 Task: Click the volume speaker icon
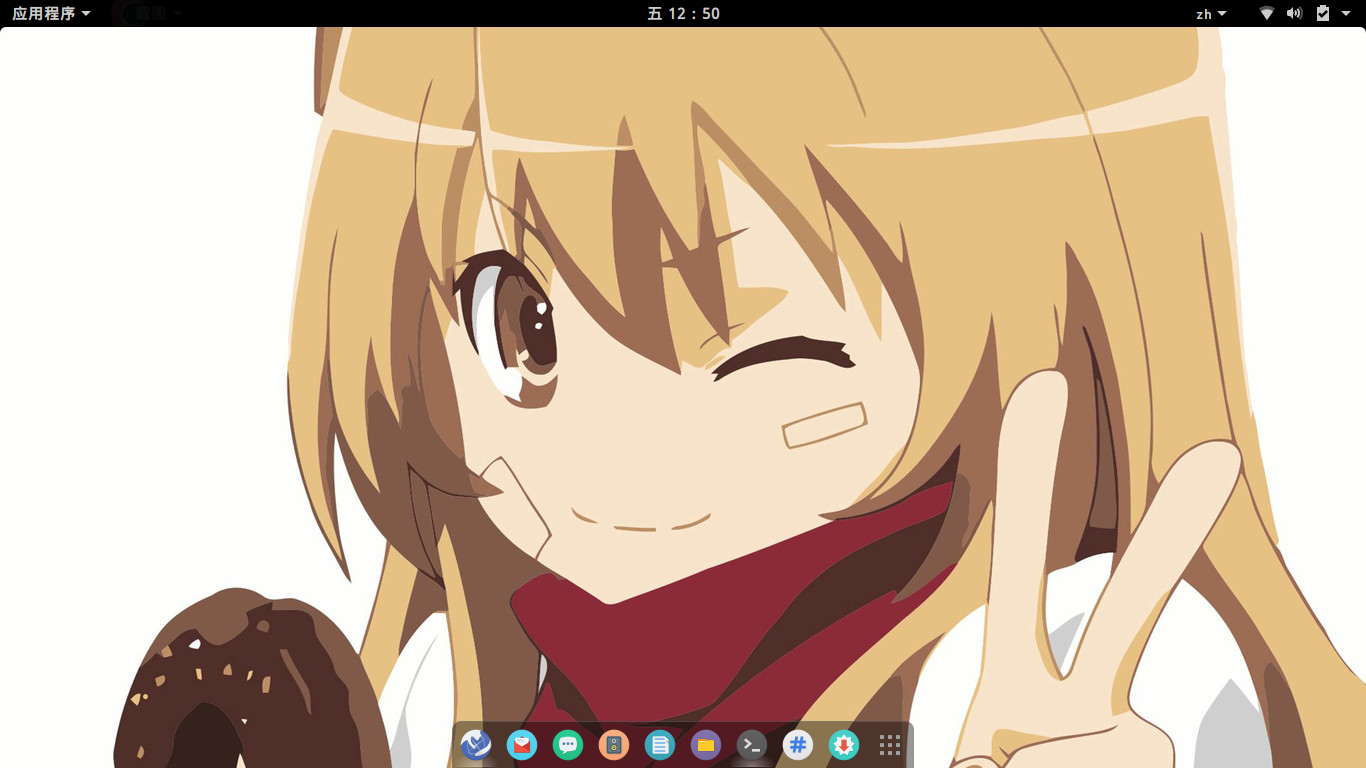tap(1295, 13)
